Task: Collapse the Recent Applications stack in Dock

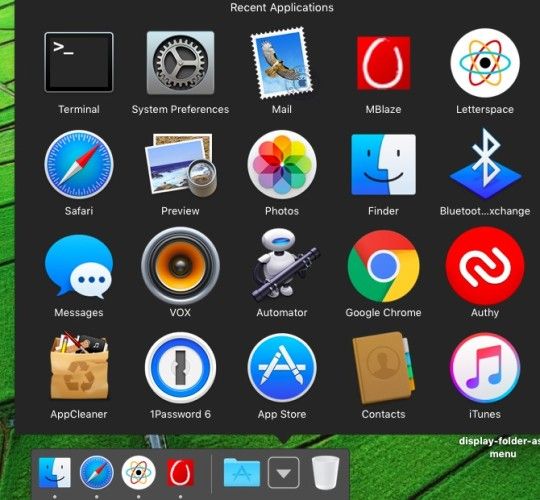Action: coord(284,473)
